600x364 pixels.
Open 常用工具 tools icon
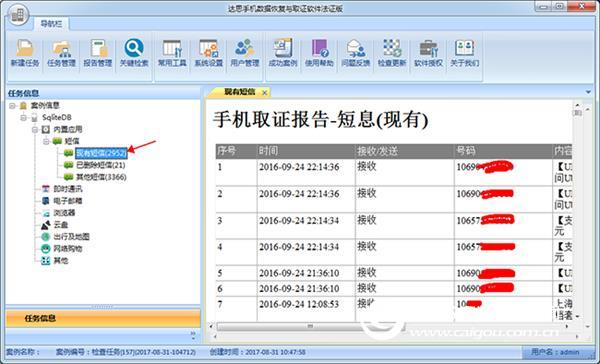pos(172,53)
